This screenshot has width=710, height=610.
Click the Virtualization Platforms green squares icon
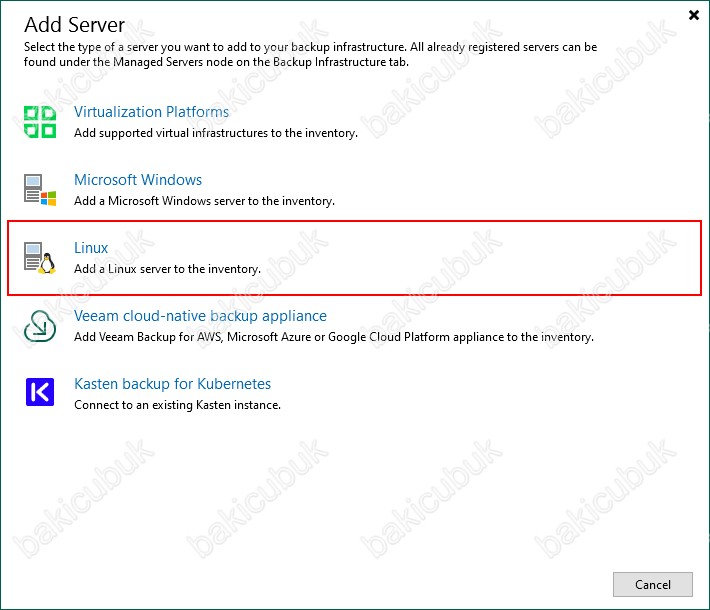(x=40, y=121)
